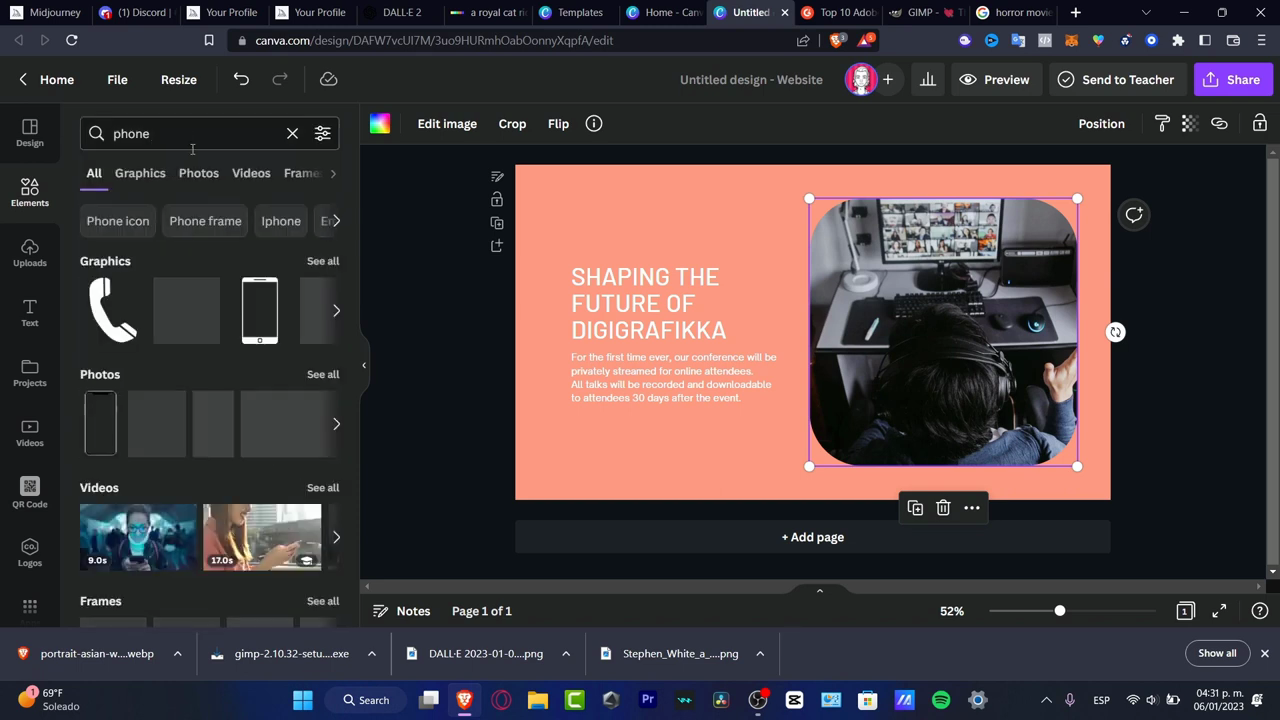The height and width of the screenshot is (720, 1280).
Task: Expand portrait-asian download options chevron
Action: [177, 653]
